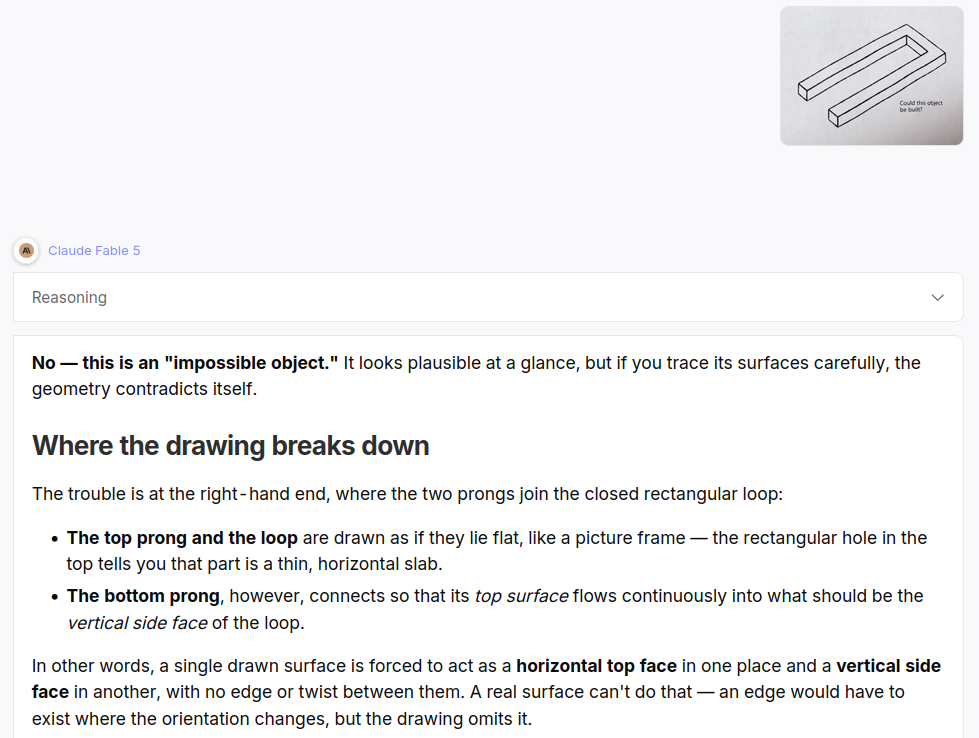This screenshot has width=979, height=738.
Task: Click the "Where the drawing breaks down" heading
Action: [230, 446]
